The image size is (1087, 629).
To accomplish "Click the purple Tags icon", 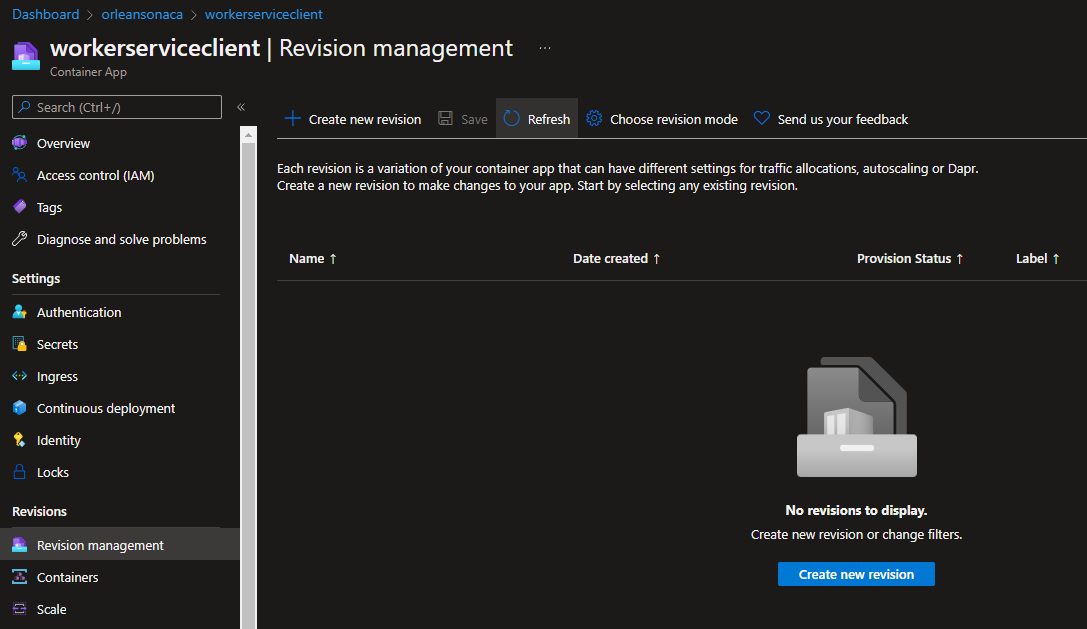I will (19, 207).
